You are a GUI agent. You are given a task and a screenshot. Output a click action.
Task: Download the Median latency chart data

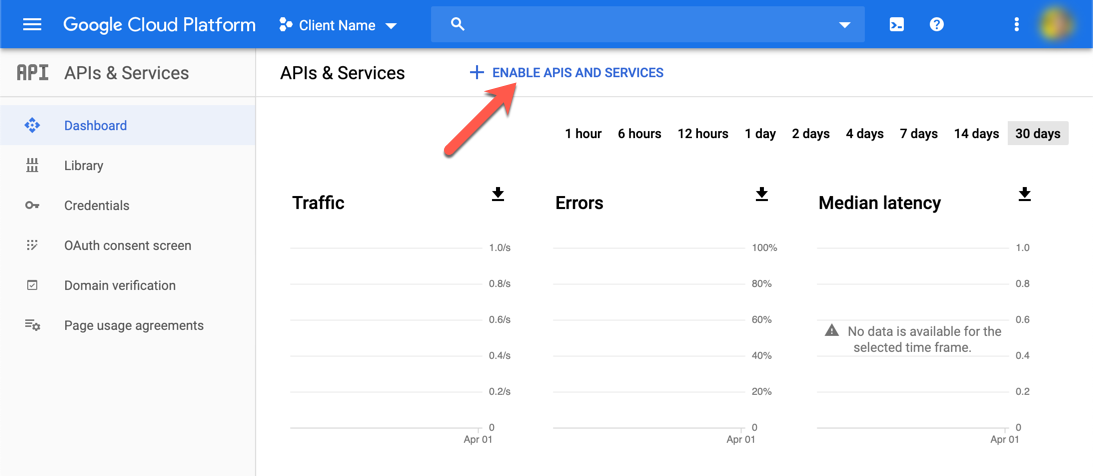[x=1024, y=194]
